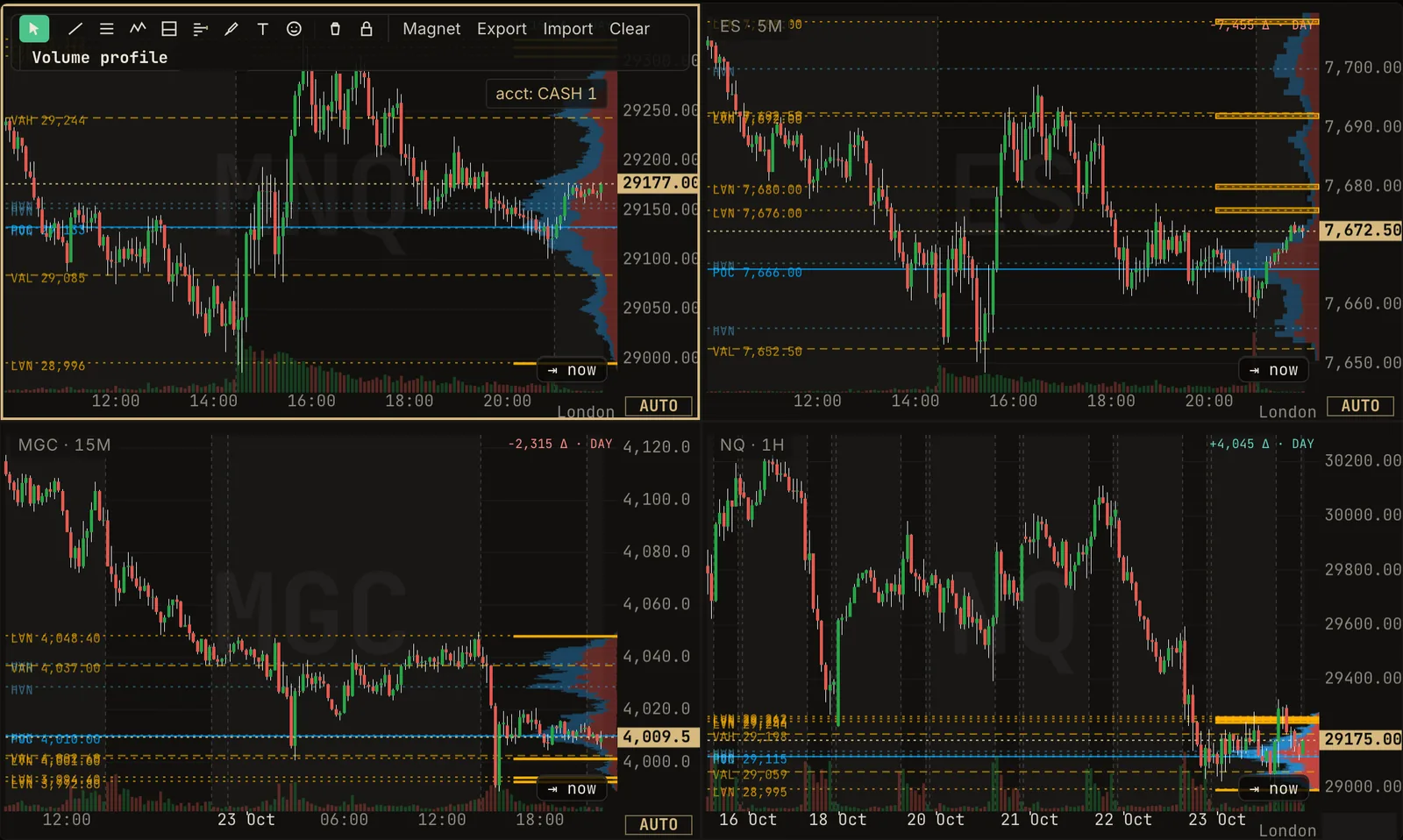Activate the Volume profile tool
Viewport: 1403px width, 840px height.
click(x=200, y=29)
